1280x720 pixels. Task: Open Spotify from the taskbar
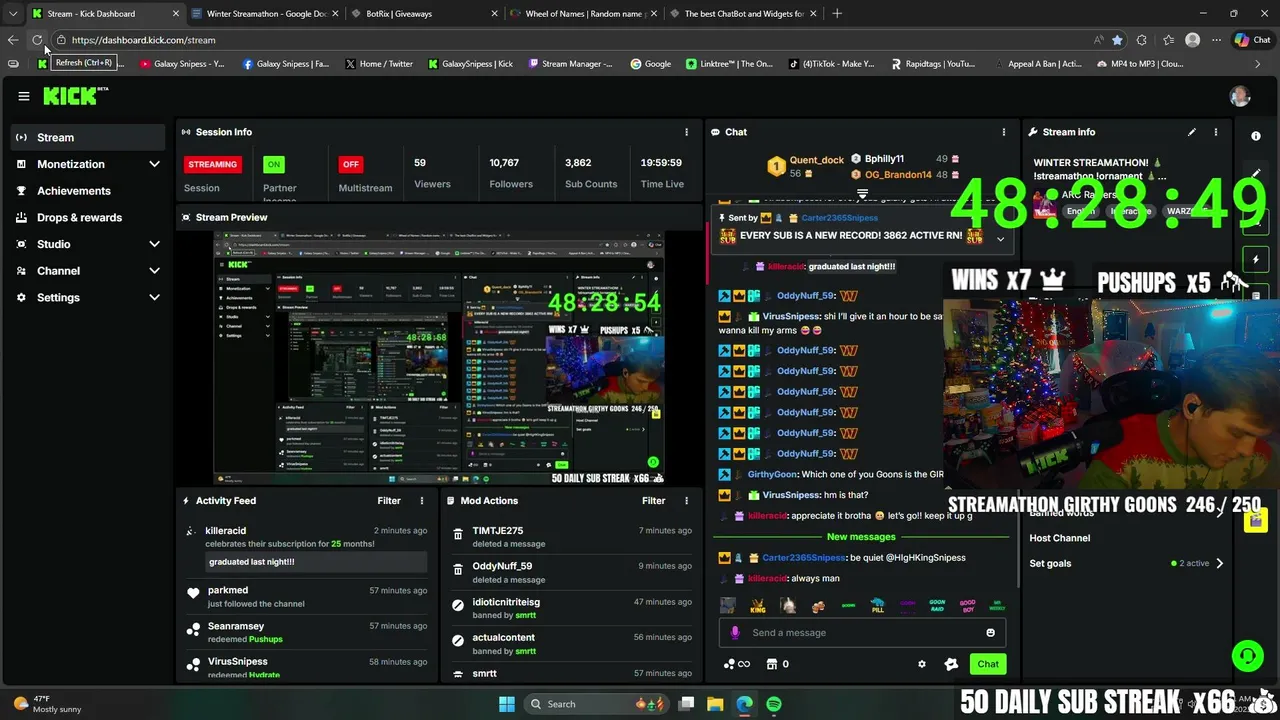tap(774, 704)
